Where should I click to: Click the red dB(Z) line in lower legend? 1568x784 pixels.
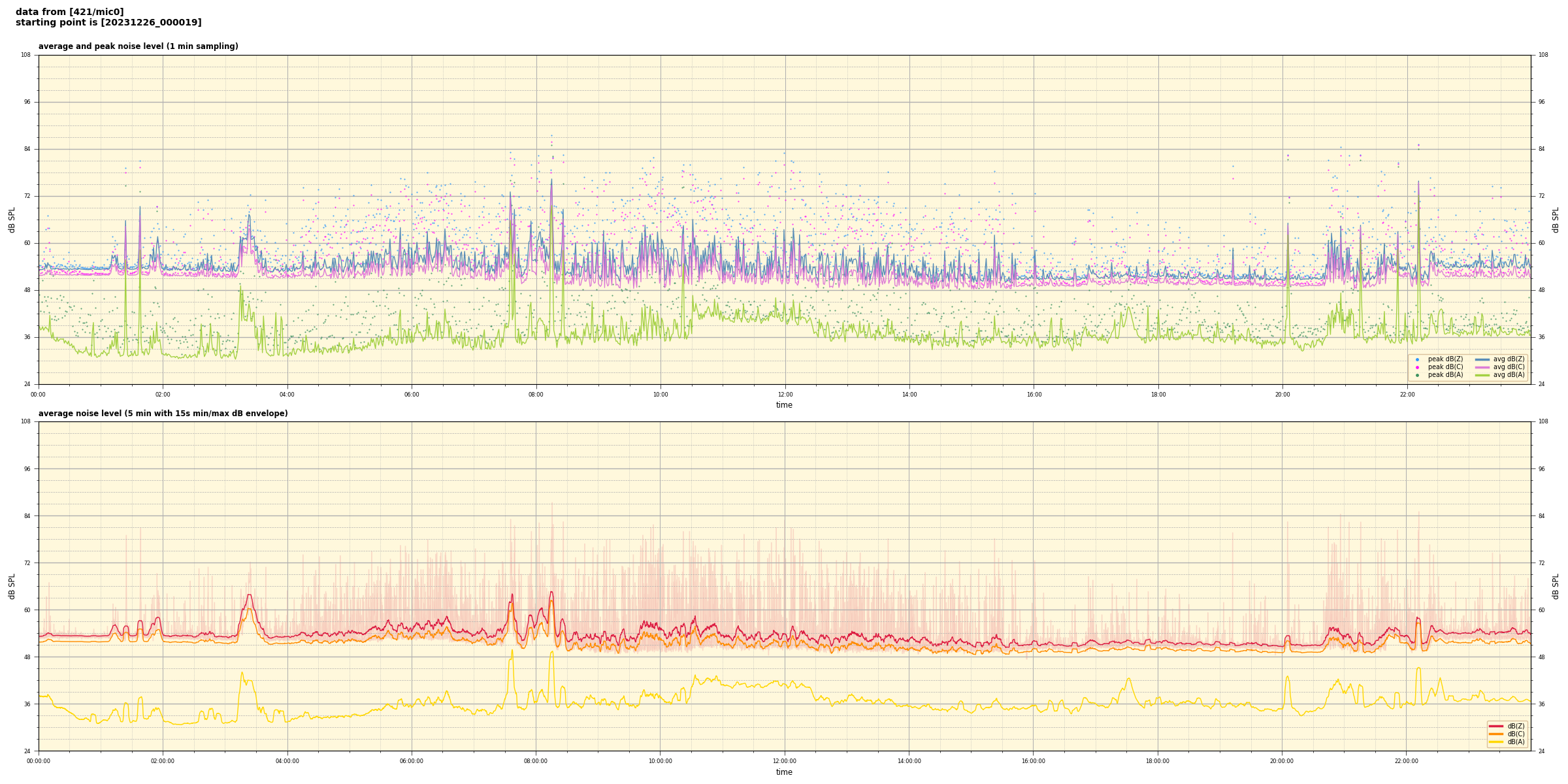(1496, 726)
